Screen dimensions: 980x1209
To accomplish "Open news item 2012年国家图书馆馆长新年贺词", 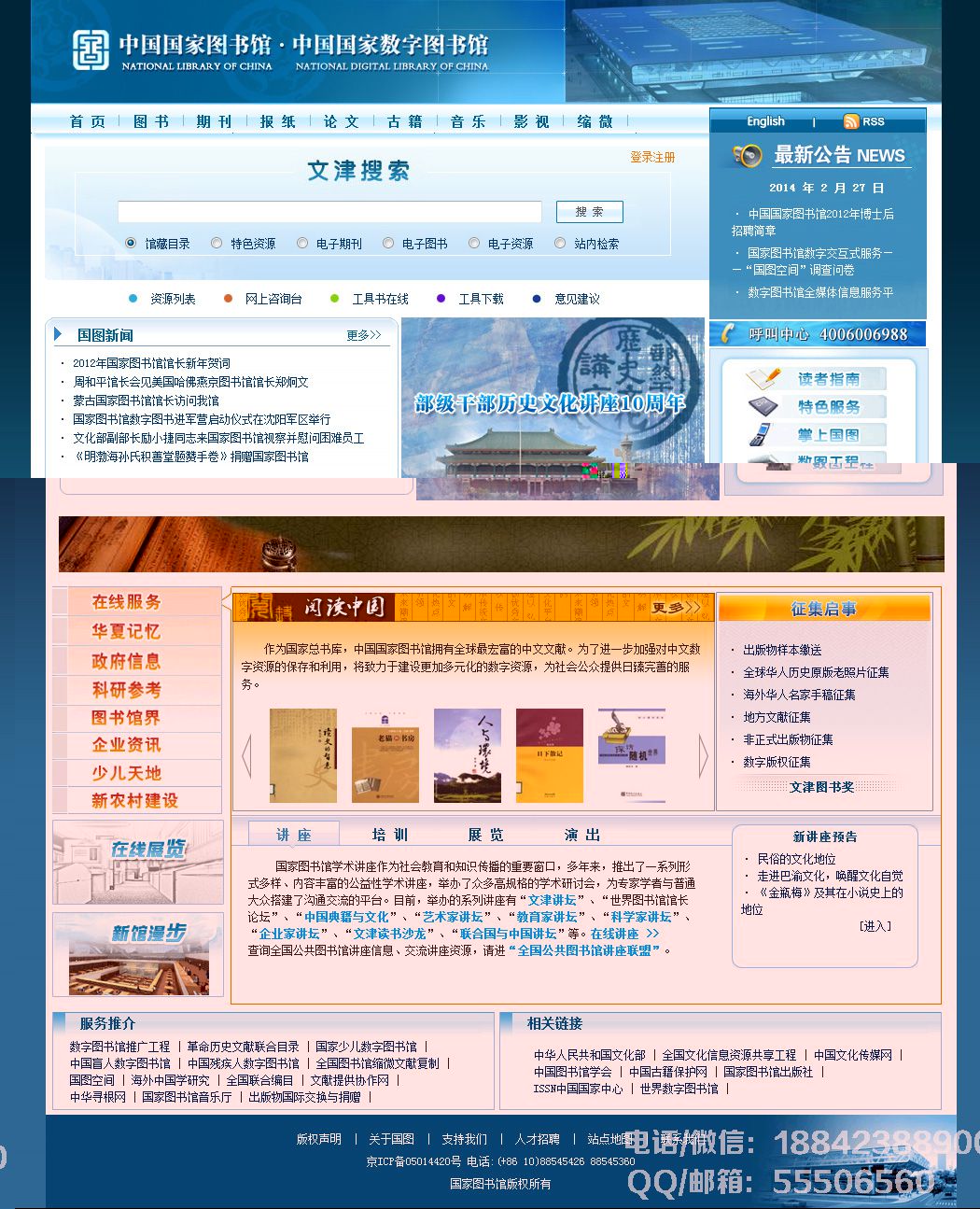I will coord(151,363).
